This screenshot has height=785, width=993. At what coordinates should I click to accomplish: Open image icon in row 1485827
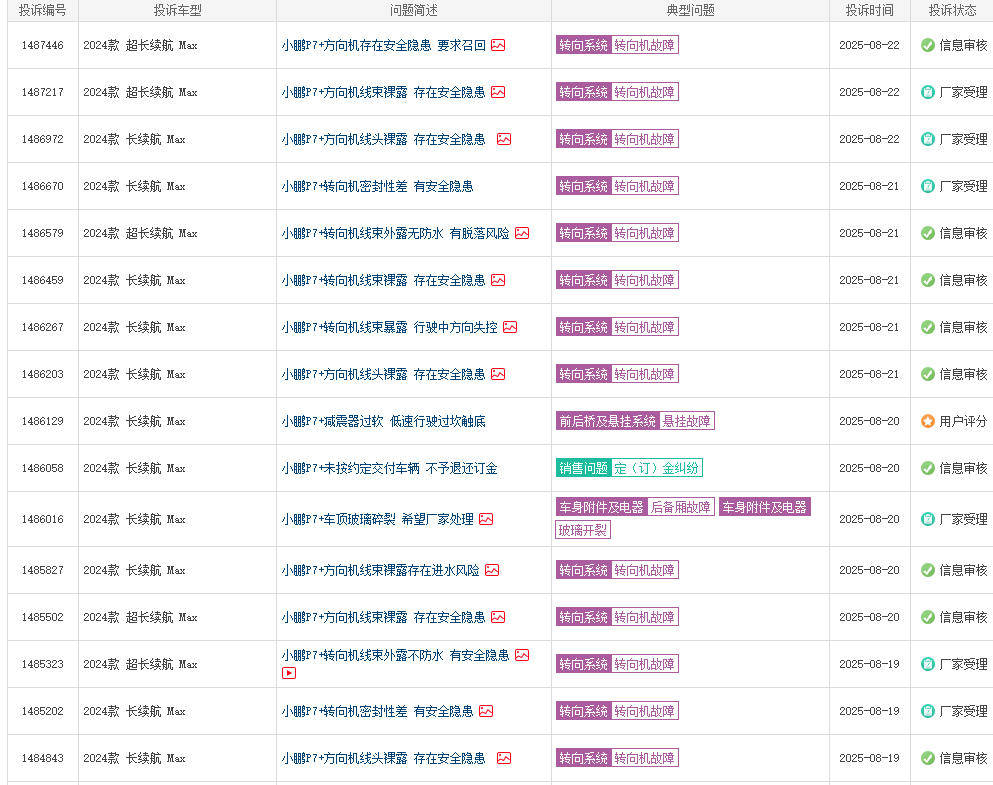click(x=492, y=570)
